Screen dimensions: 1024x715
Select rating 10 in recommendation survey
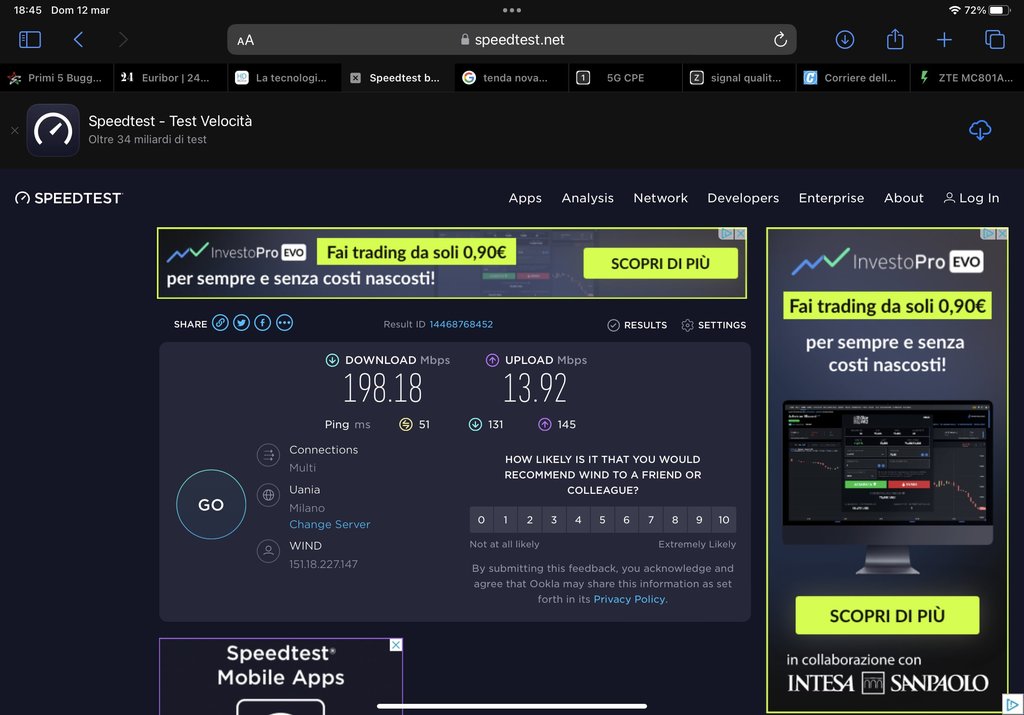tap(723, 520)
